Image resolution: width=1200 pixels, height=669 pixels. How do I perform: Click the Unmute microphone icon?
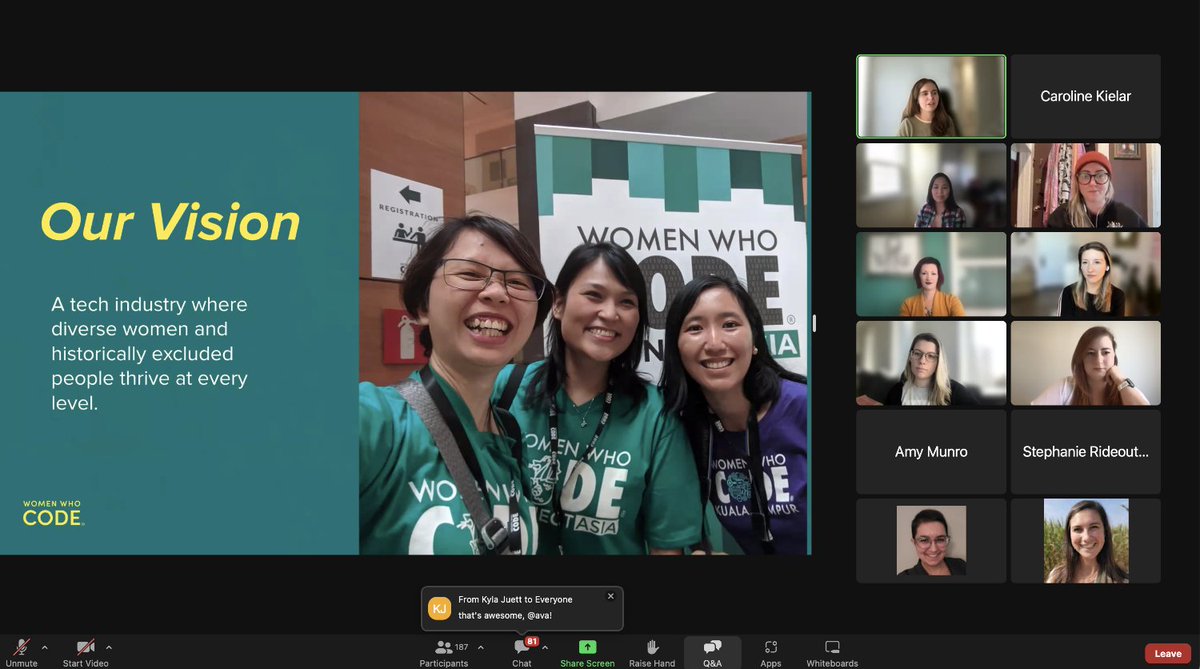[x=21, y=647]
